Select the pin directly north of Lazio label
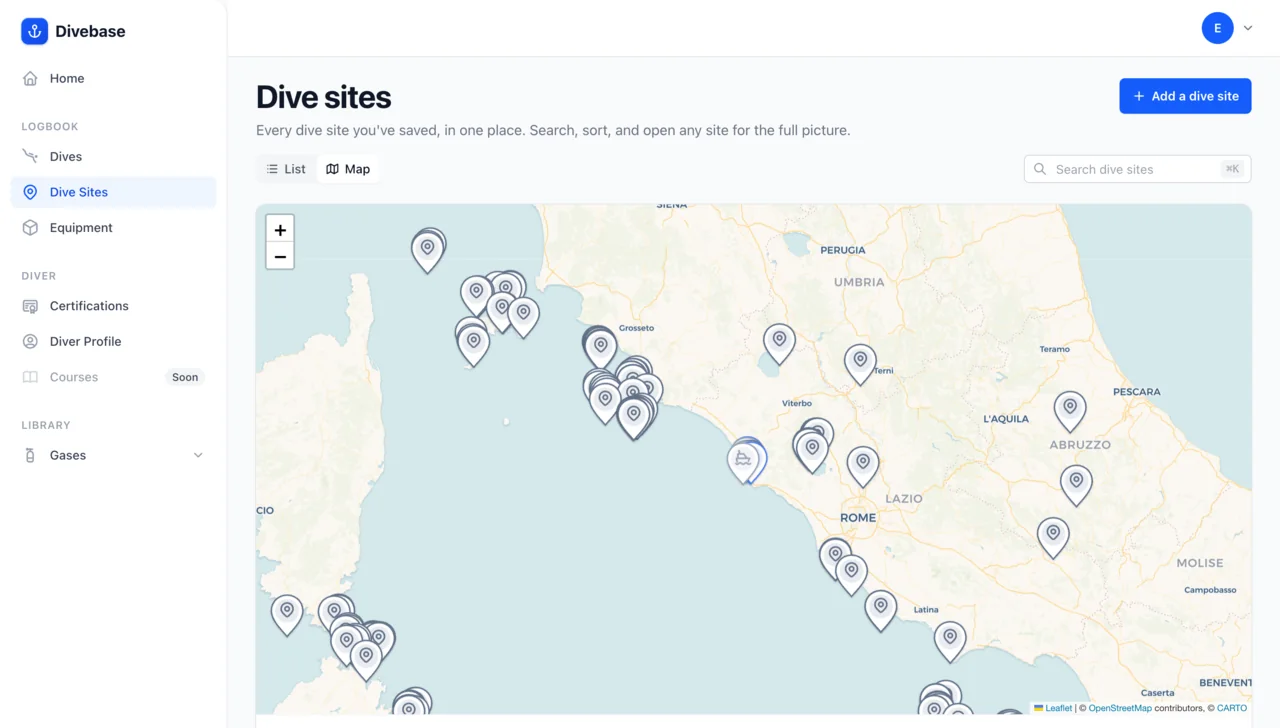The height and width of the screenshot is (728, 1280). point(863,466)
